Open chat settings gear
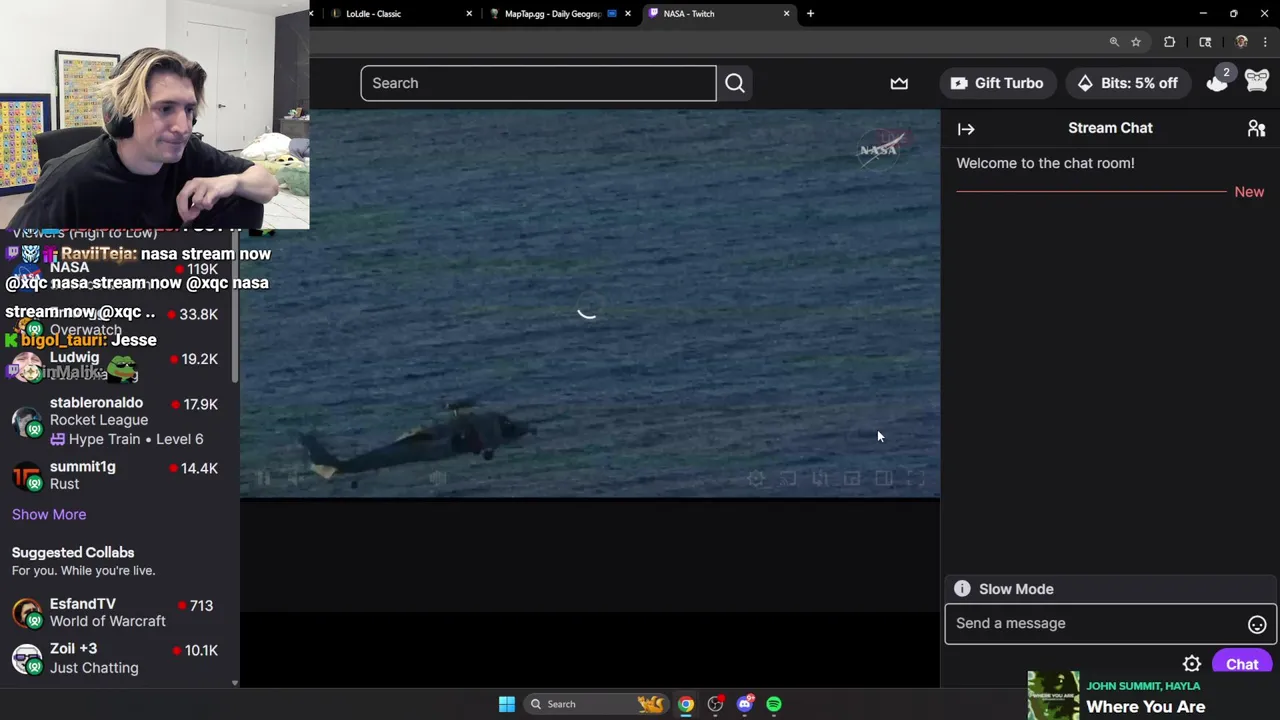 tap(1192, 664)
